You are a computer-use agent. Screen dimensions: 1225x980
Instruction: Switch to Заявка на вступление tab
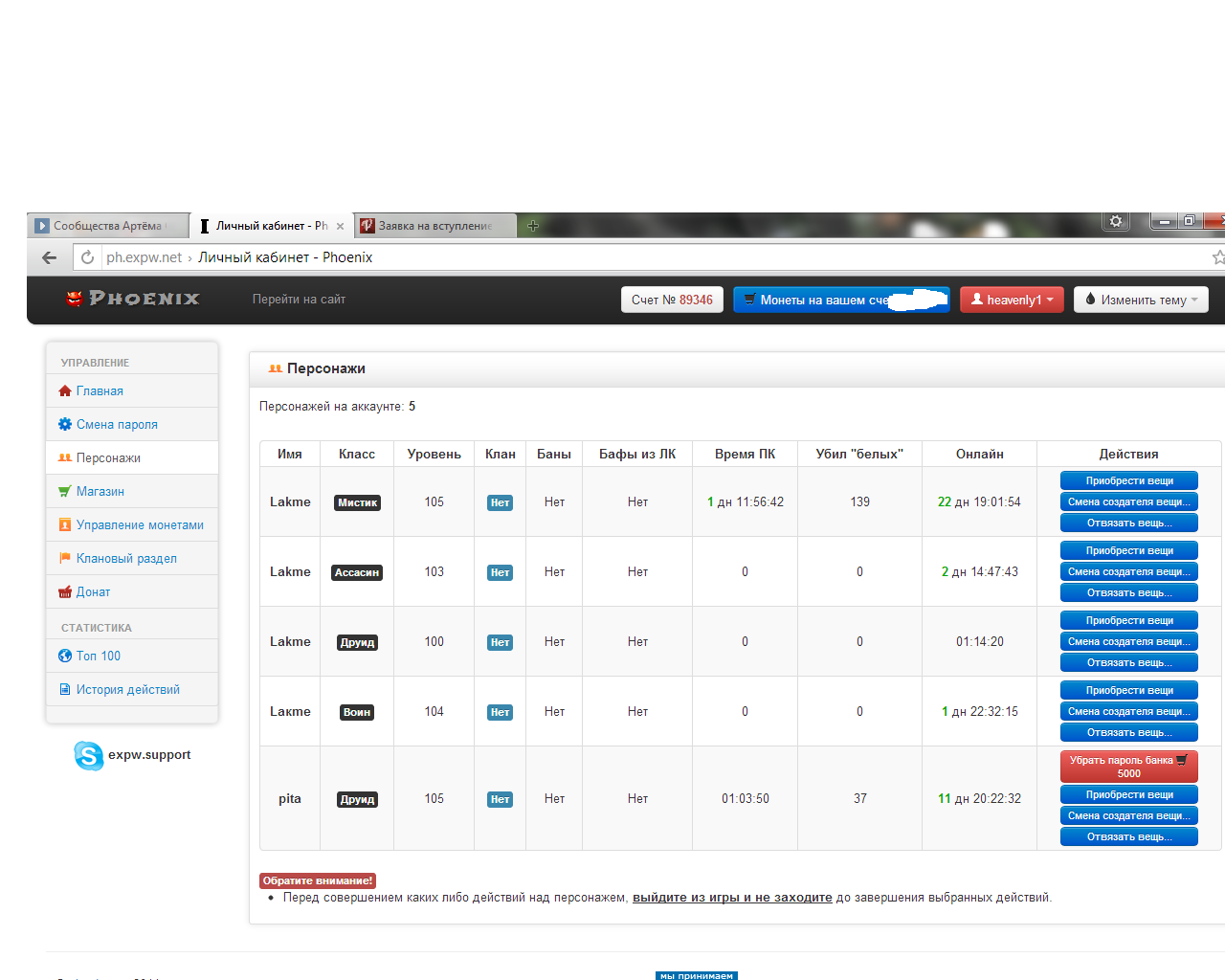(x=434, y=226)
